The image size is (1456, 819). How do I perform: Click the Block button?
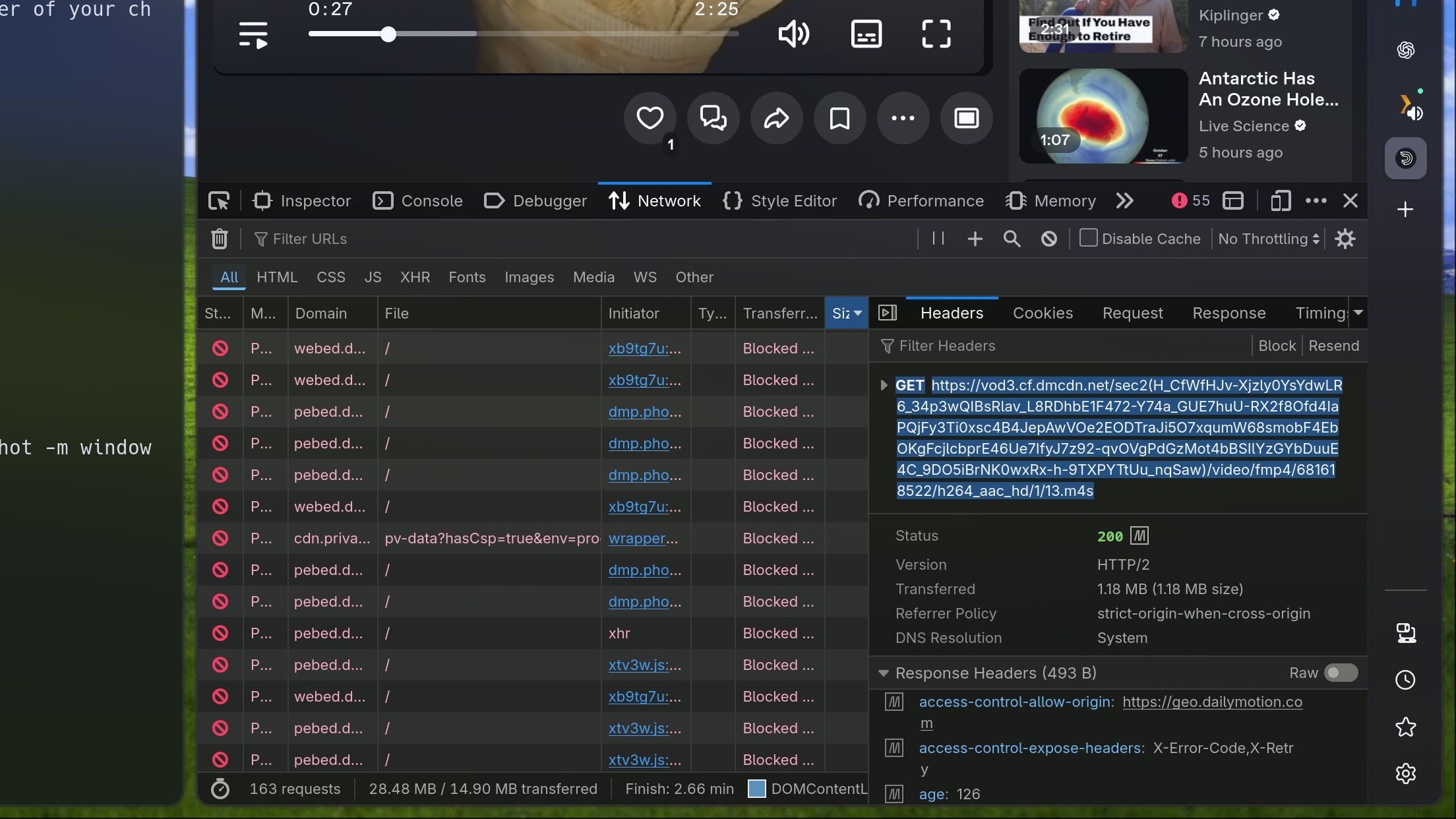click(x=1277, y=346)
